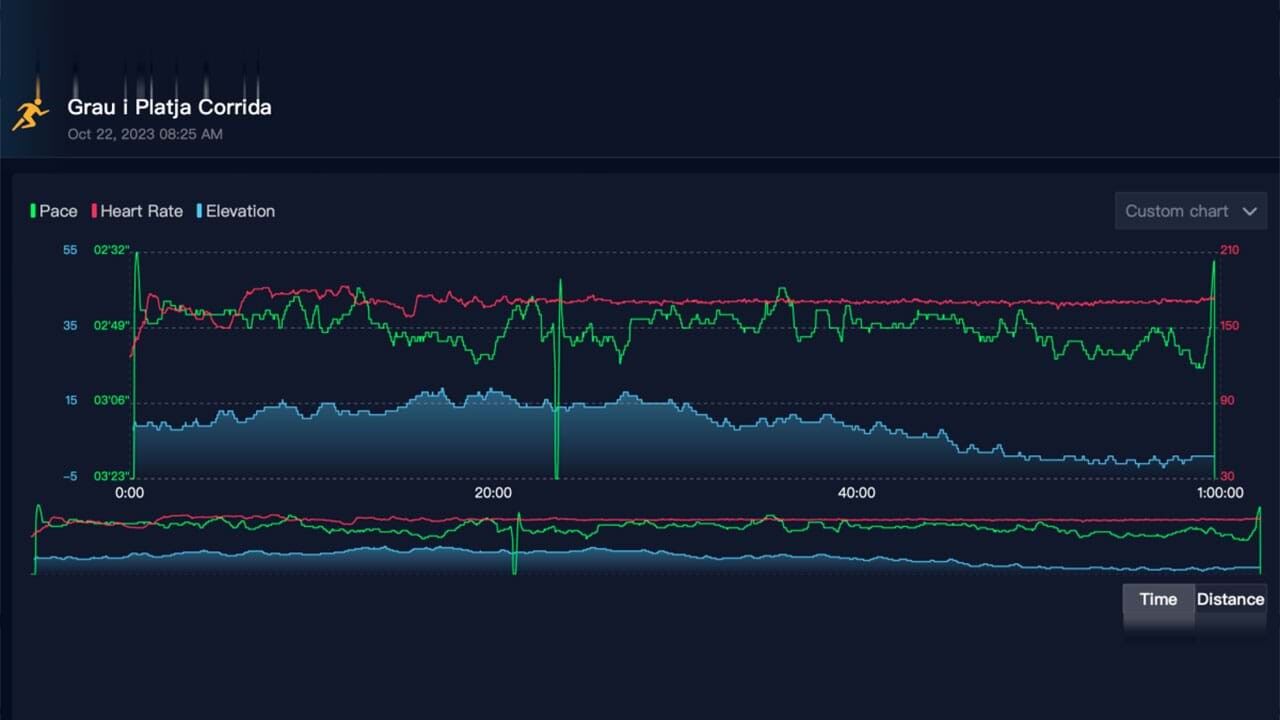Viewport: 1280px width, 720px height.
Task: Click the 02'32" pace axis label
Action: click(111, 250)
